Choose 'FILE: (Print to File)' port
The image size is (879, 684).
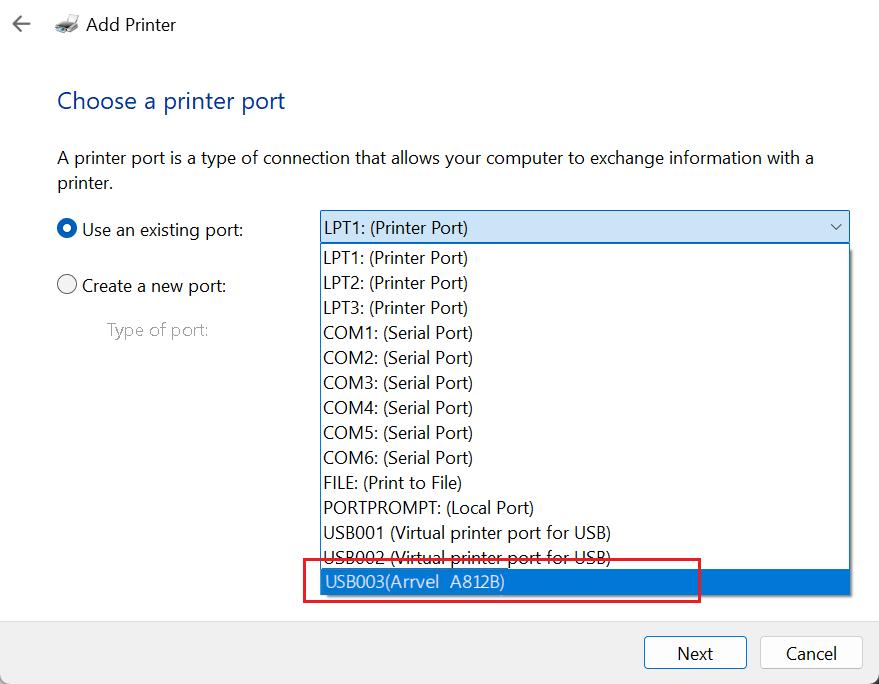(x=585, y=483)
